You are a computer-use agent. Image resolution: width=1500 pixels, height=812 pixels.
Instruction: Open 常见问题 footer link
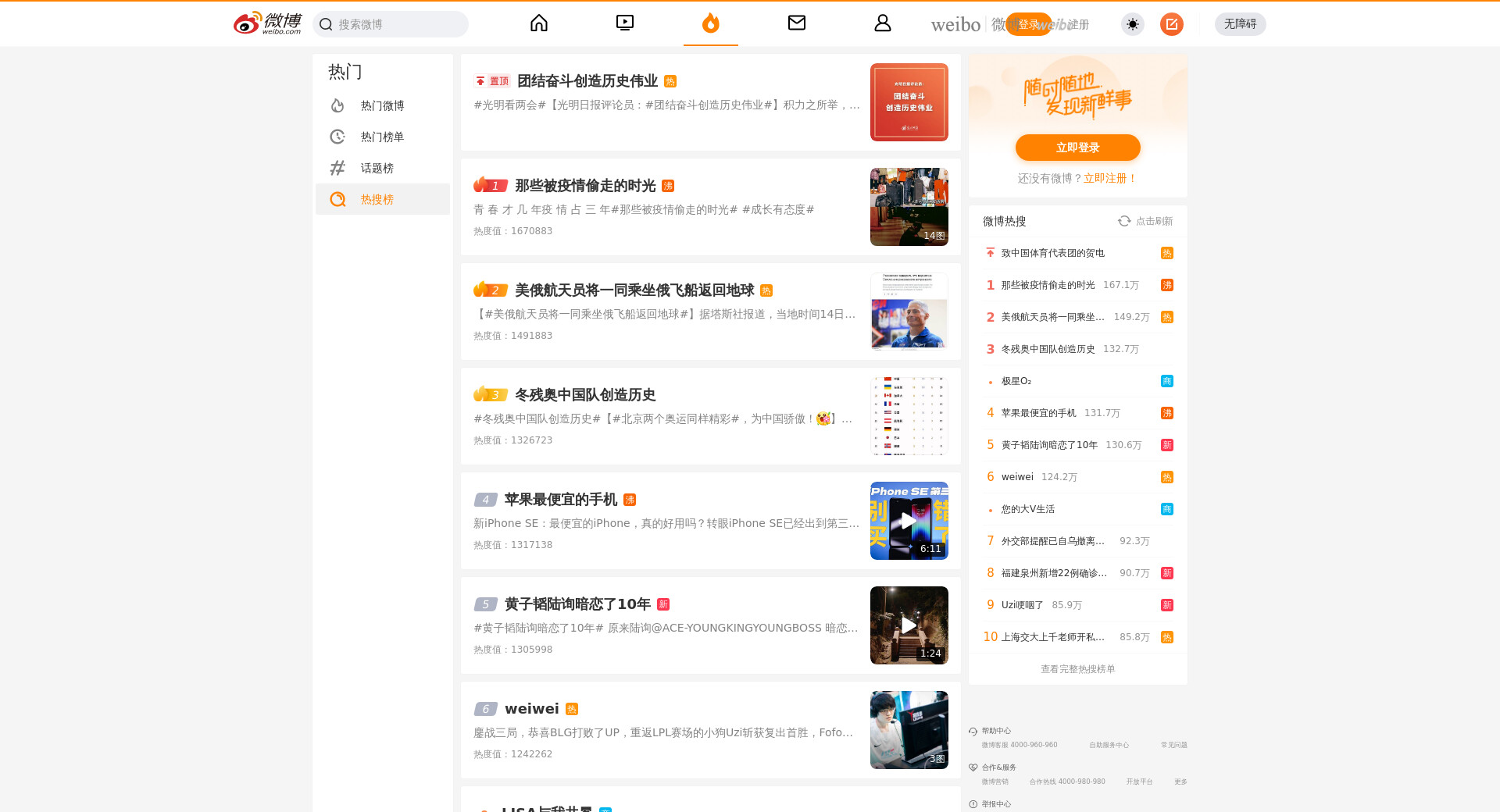click(x=1174, y=745)
